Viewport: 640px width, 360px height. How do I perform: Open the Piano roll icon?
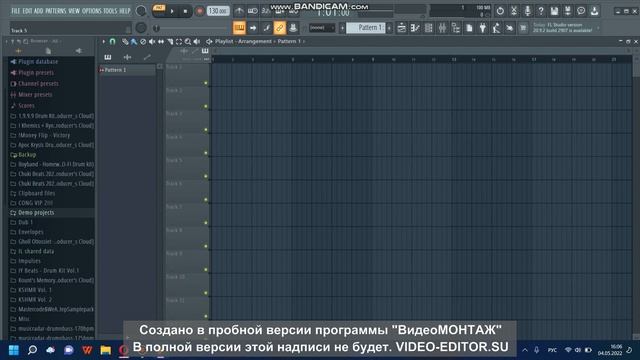[x=415, y=28]
